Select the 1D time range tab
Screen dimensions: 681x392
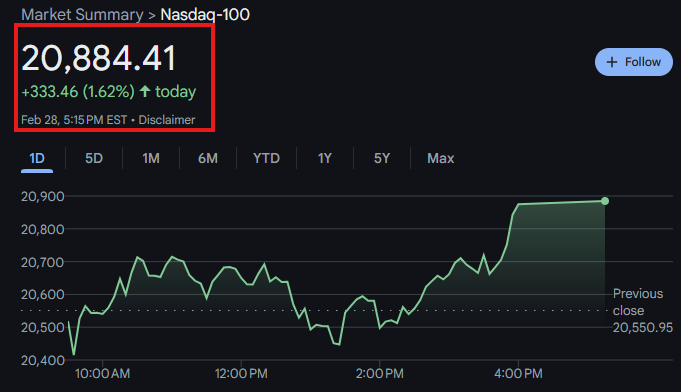(x=37, y=158)
